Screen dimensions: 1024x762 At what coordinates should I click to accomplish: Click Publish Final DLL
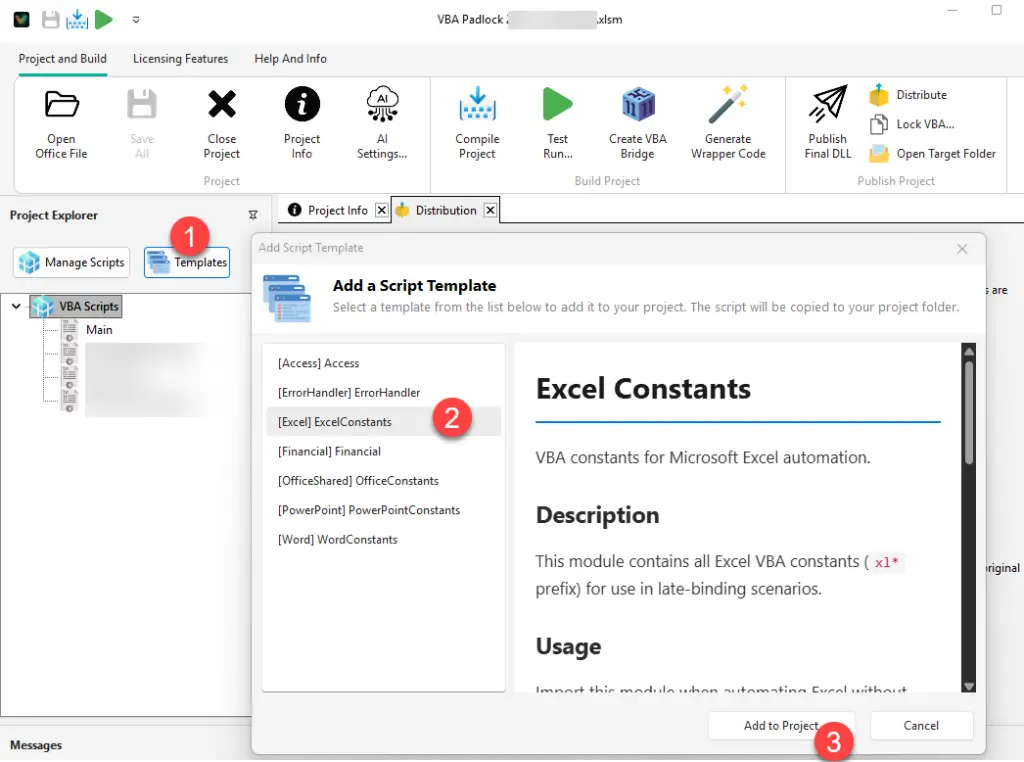coord(826,120)
